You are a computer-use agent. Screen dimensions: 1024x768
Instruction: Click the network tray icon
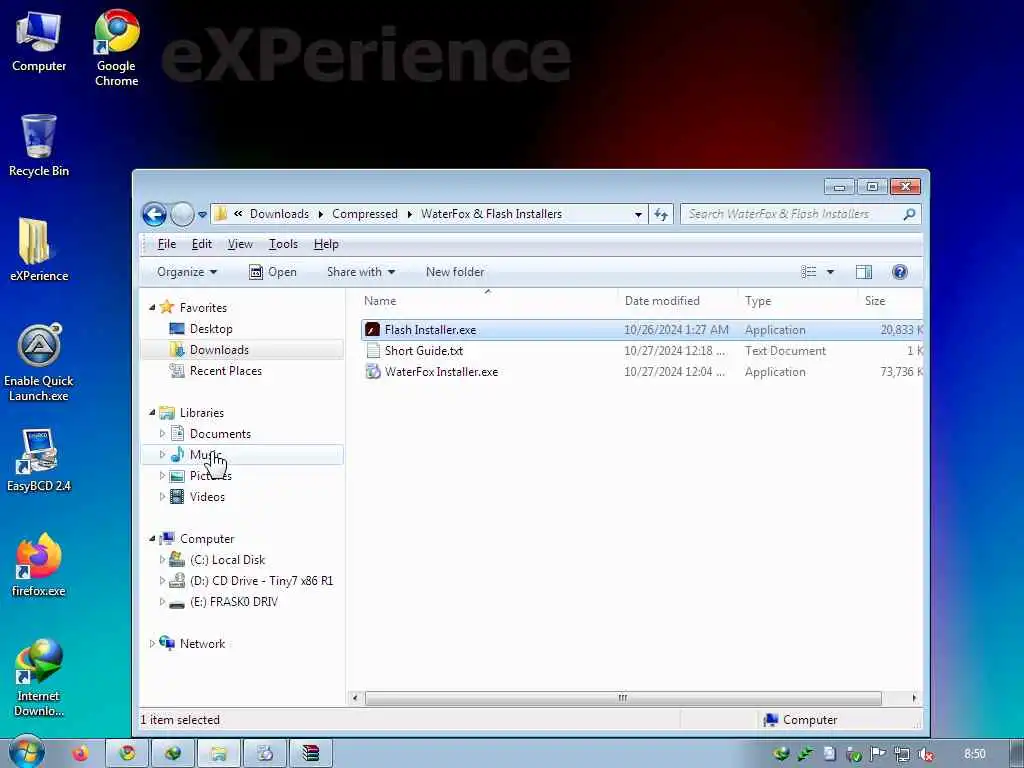pos(902,754)
